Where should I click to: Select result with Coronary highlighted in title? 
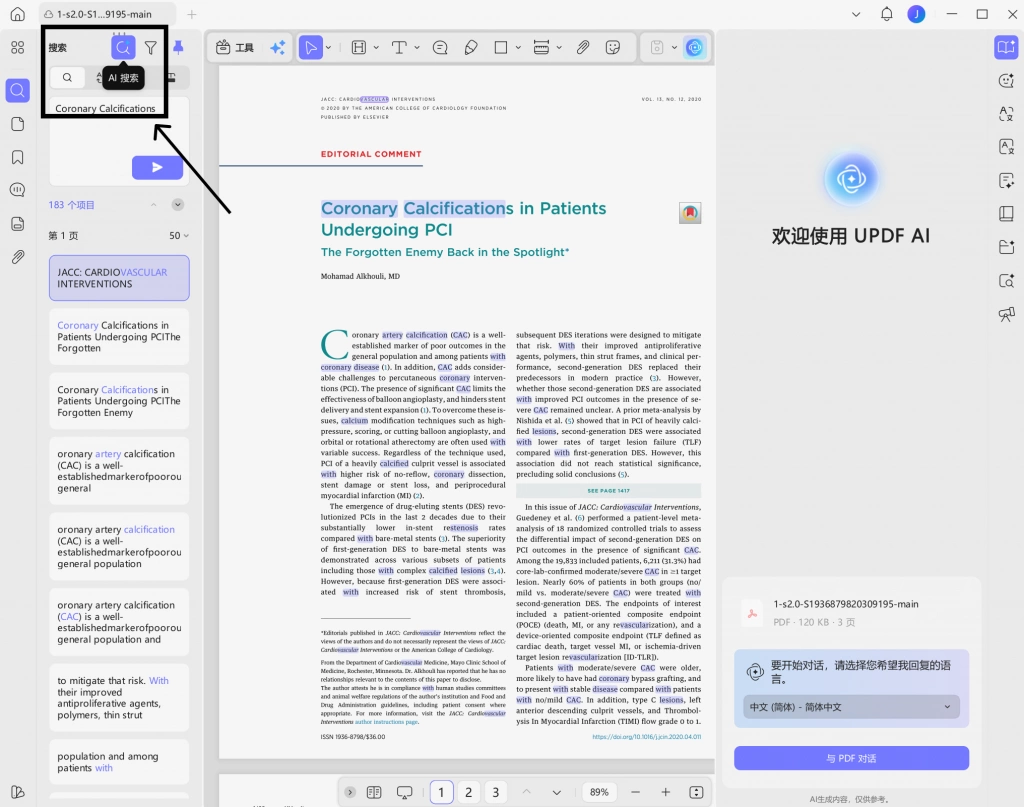[119, 337]
